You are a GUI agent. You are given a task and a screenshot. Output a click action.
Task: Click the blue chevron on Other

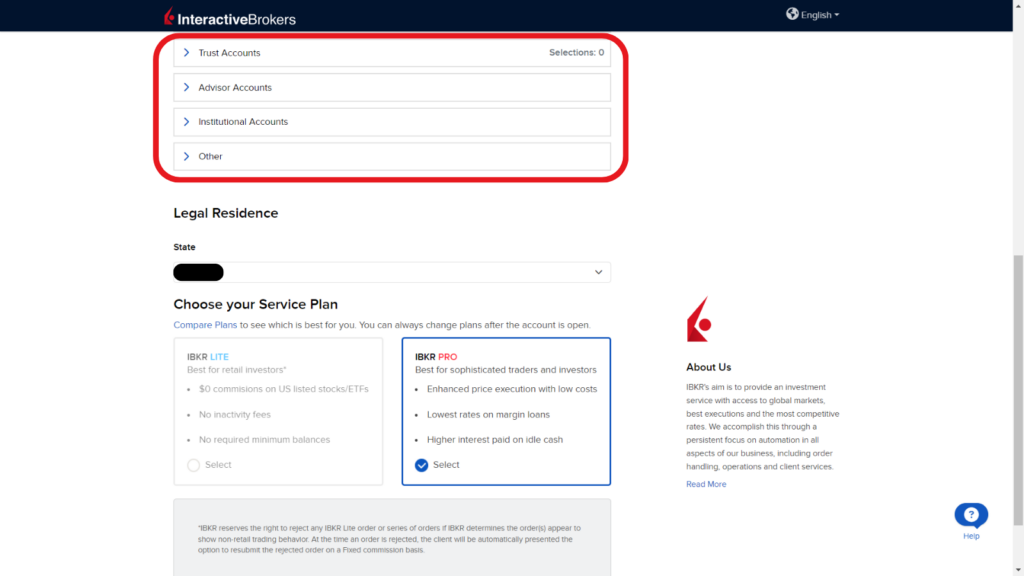tap(187, 156)
